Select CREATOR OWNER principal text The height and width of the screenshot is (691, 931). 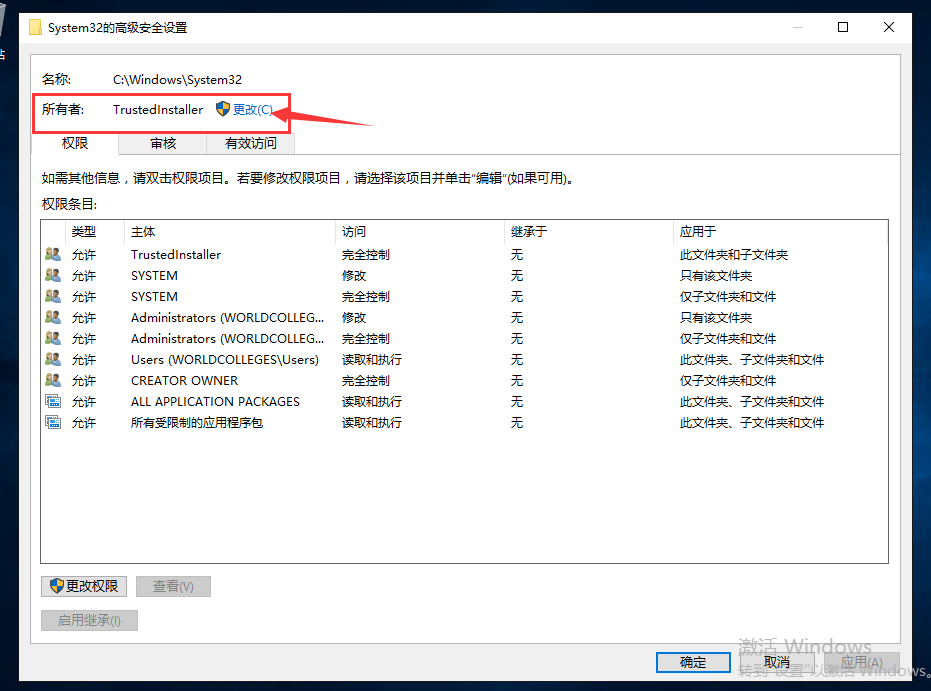pyautogui.click(x=184, y=381)
